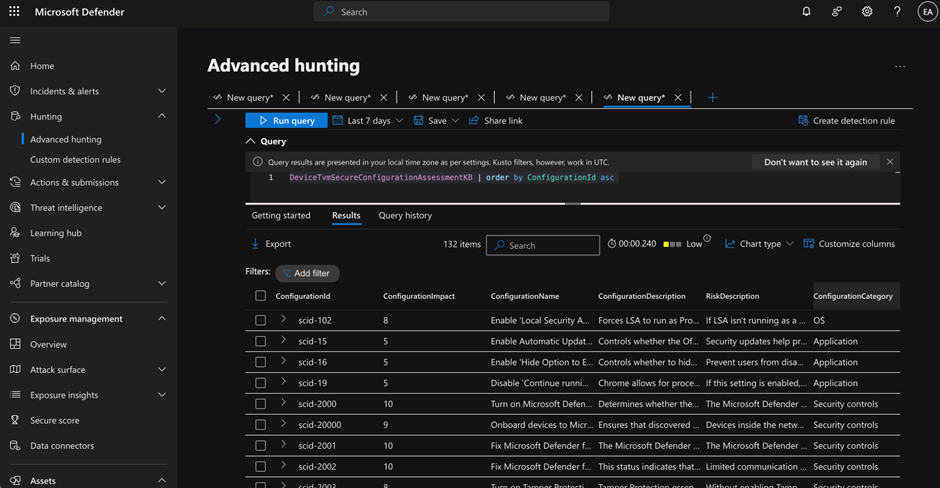Image resolution: width=940 pixels, height=488 pixels.
Task: Click the Run query button
Action: [287, 121]
